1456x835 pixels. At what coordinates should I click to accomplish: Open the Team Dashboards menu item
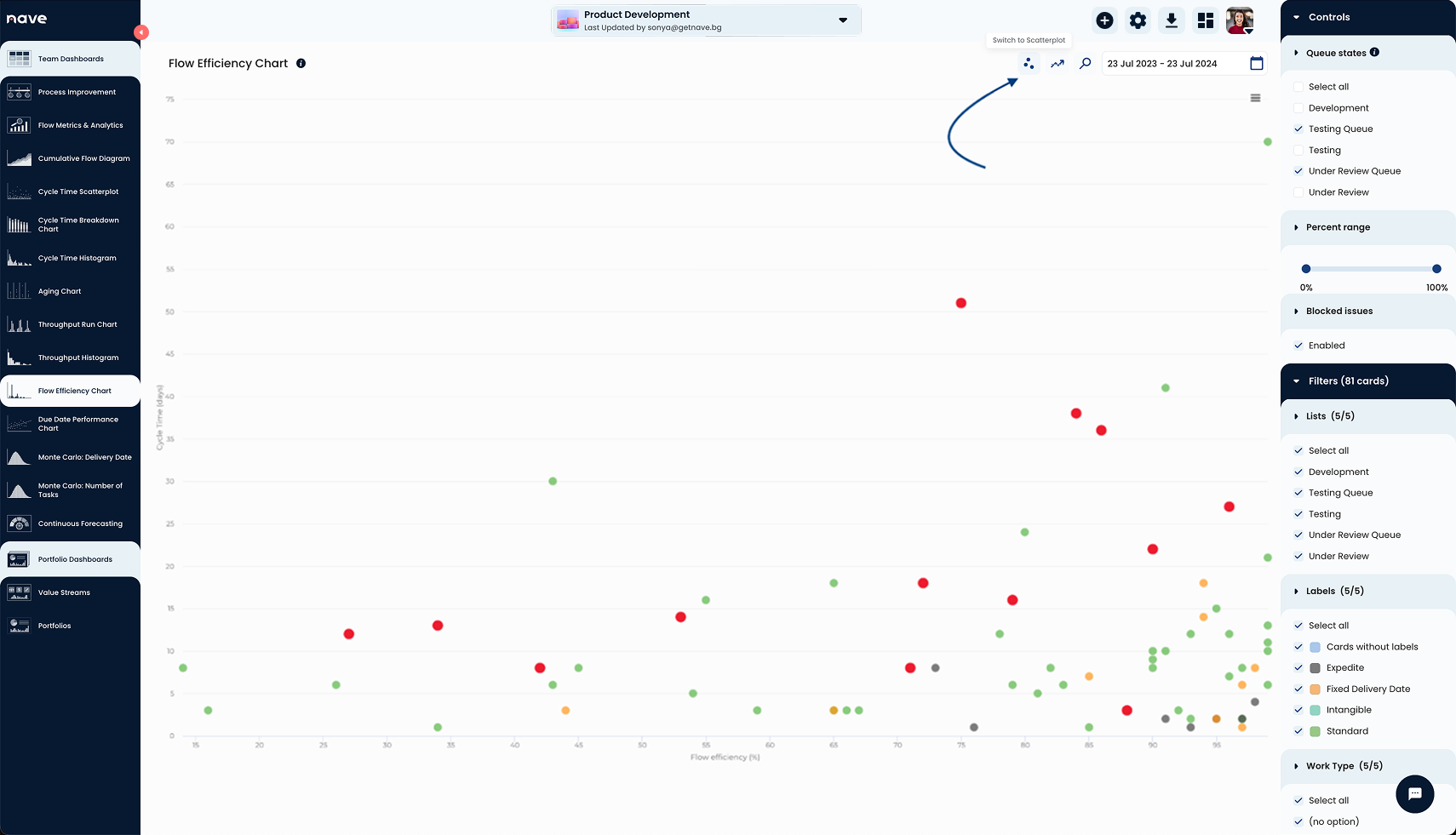coord(71,58)
